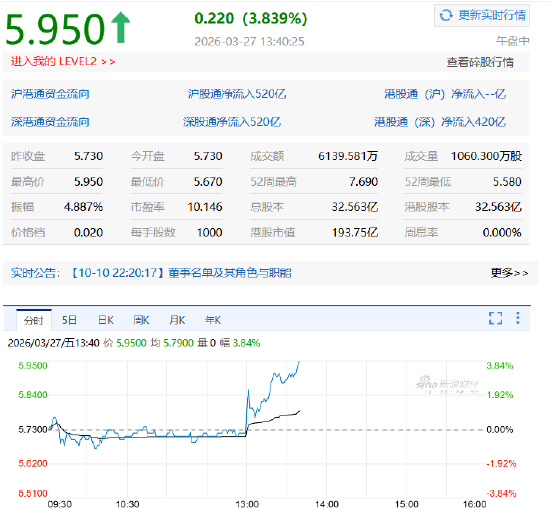Click the 港股股本 value 32.563亿
550x508 pixels.
pos(498,207)
